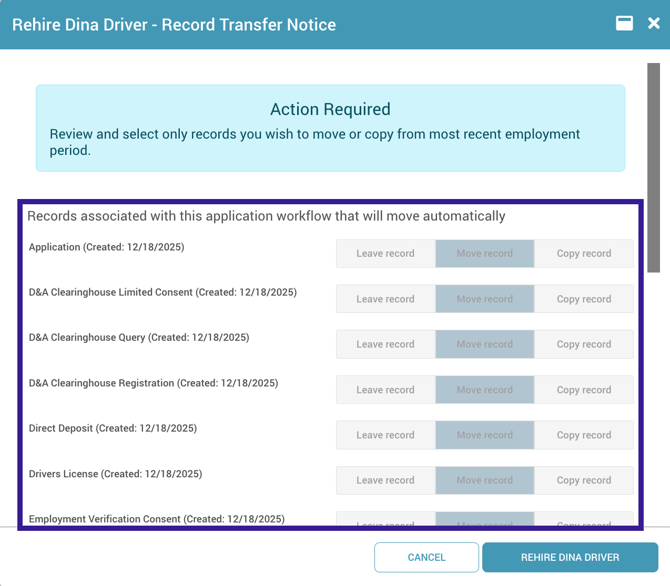Choose Leave record for D&A Clearinghouse Limited Consent

(x=385, y=299)
